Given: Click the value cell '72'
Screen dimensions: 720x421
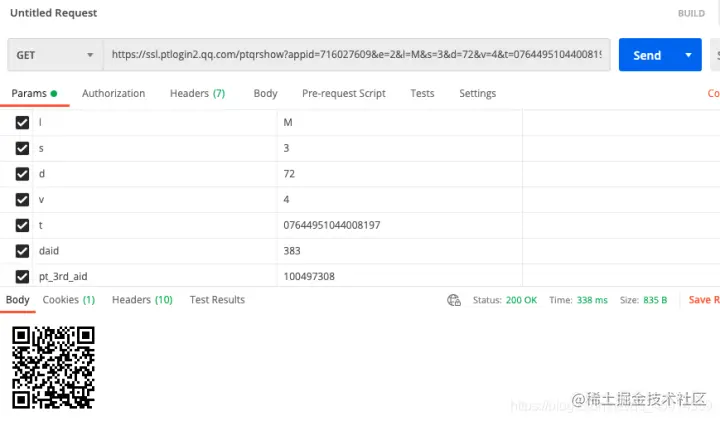Looking at the screenshot, I should (x=399, y=174).
